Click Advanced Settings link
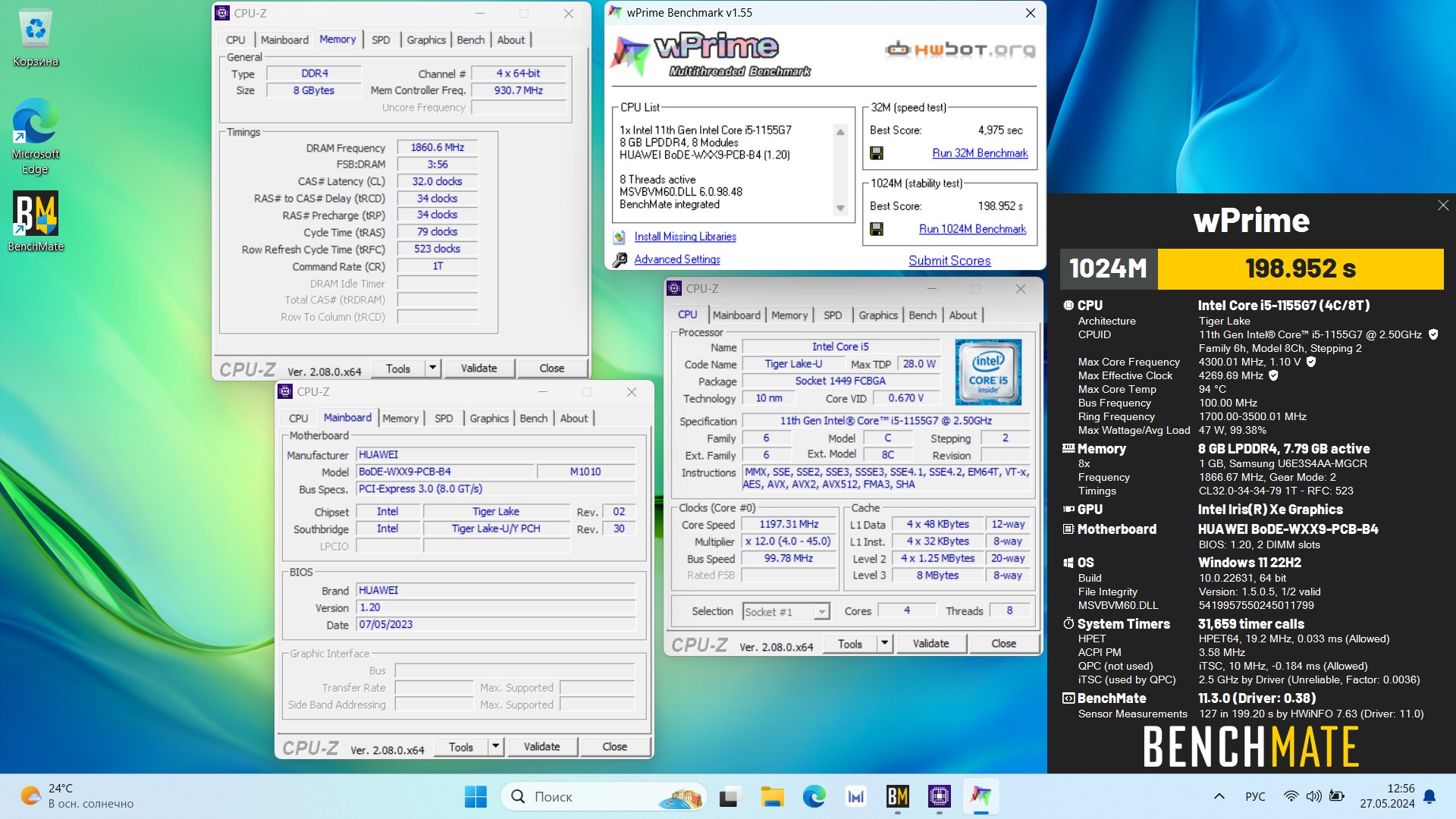This screenshot has width=1456, height=819. (677, 259)
